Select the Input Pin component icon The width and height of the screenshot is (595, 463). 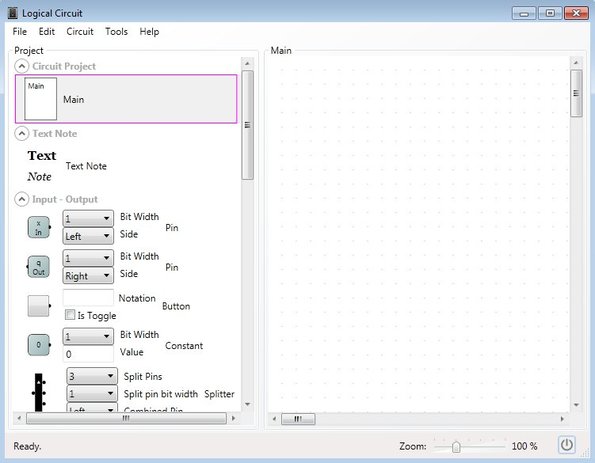click(39, 227)
